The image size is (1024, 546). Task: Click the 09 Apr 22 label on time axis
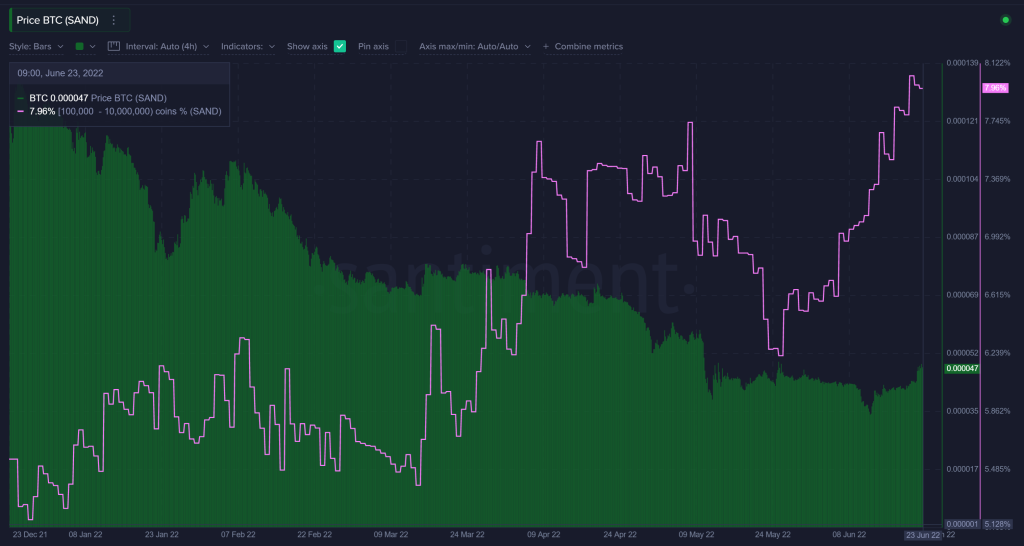[545, 535]
